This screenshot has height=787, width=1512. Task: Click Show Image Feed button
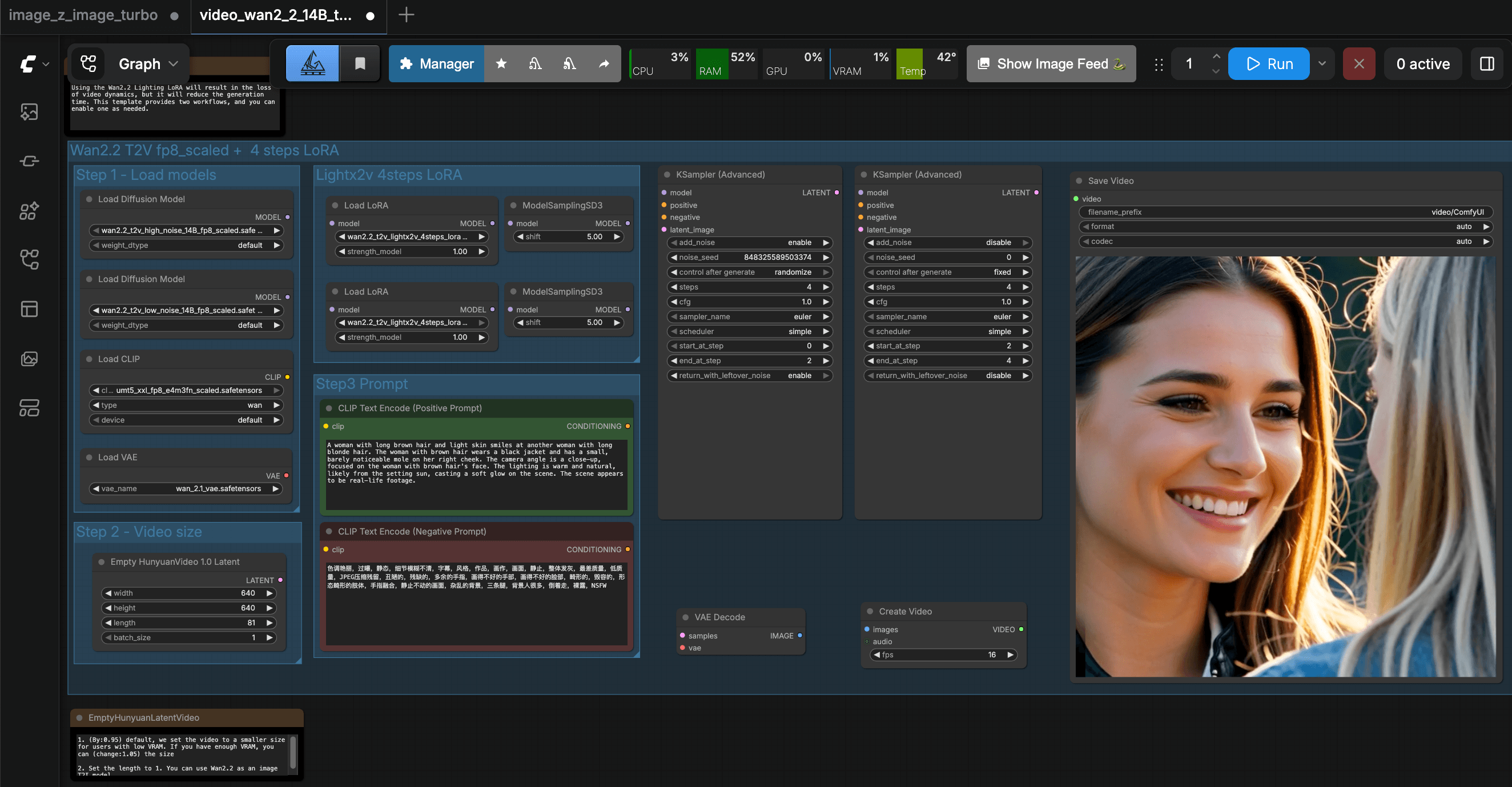(1051, 63)
